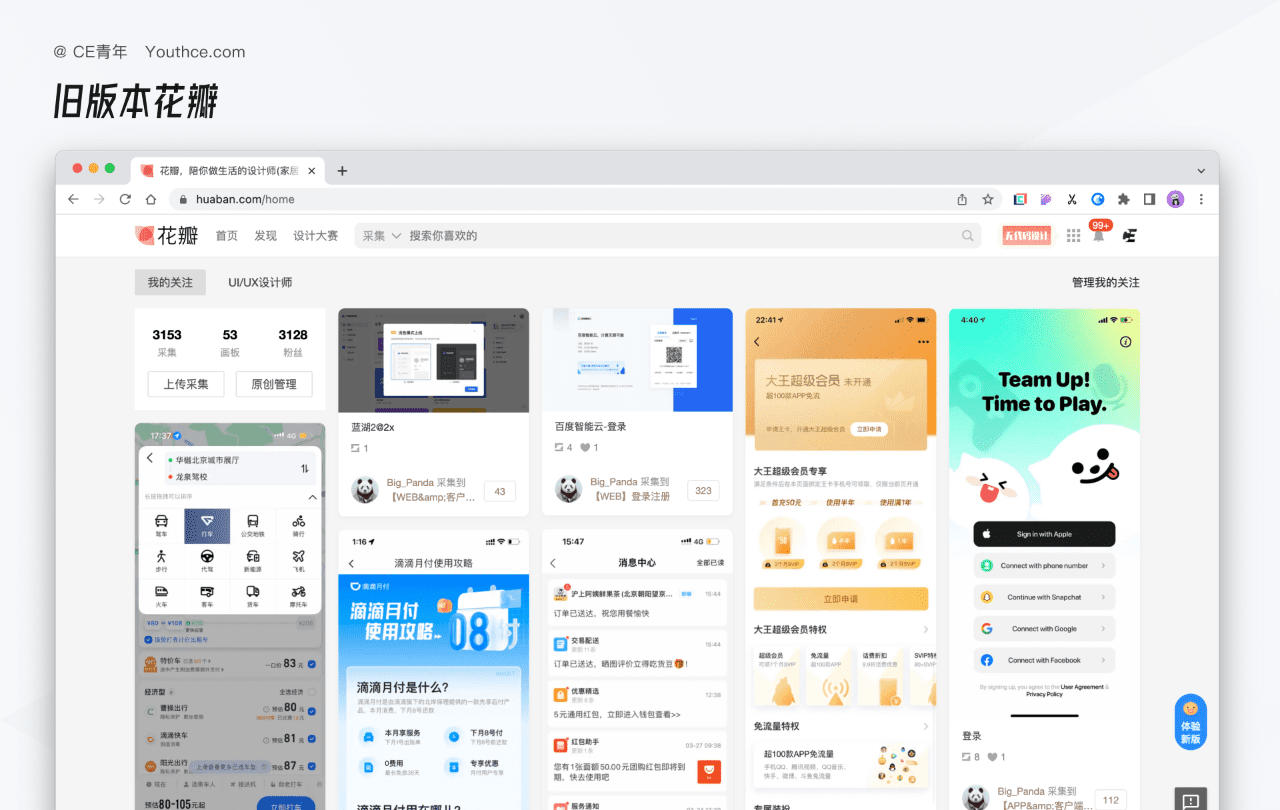Screen dimensions: 1280x810
Task: Click repin icon under 百度智能云-登录
Action: pos(559,448)
